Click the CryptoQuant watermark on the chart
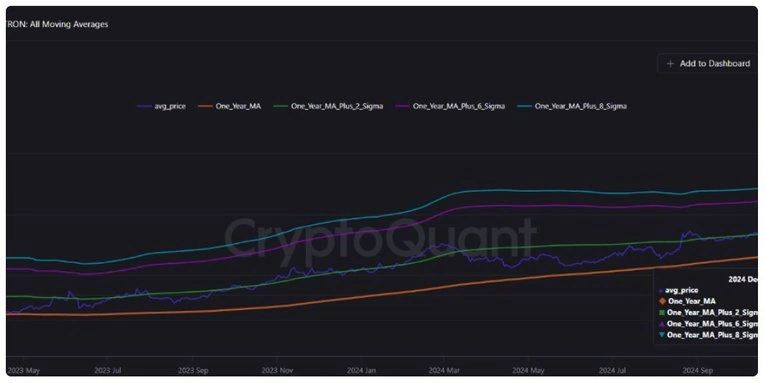Image resolution: width=766 pixels, height=383 pixels. point(380,239)
